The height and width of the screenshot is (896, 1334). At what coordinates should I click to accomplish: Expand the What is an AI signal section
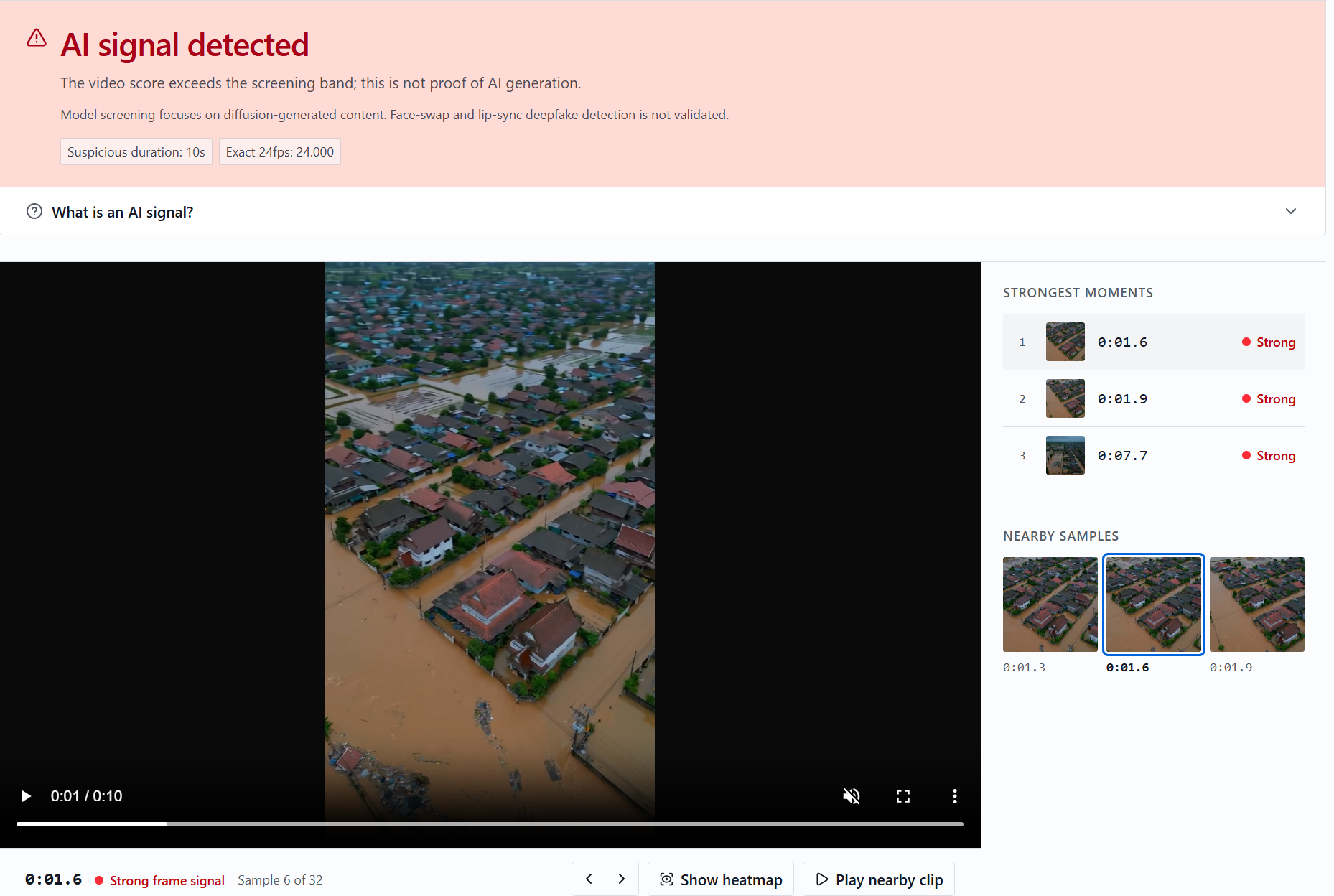[663, 212]
